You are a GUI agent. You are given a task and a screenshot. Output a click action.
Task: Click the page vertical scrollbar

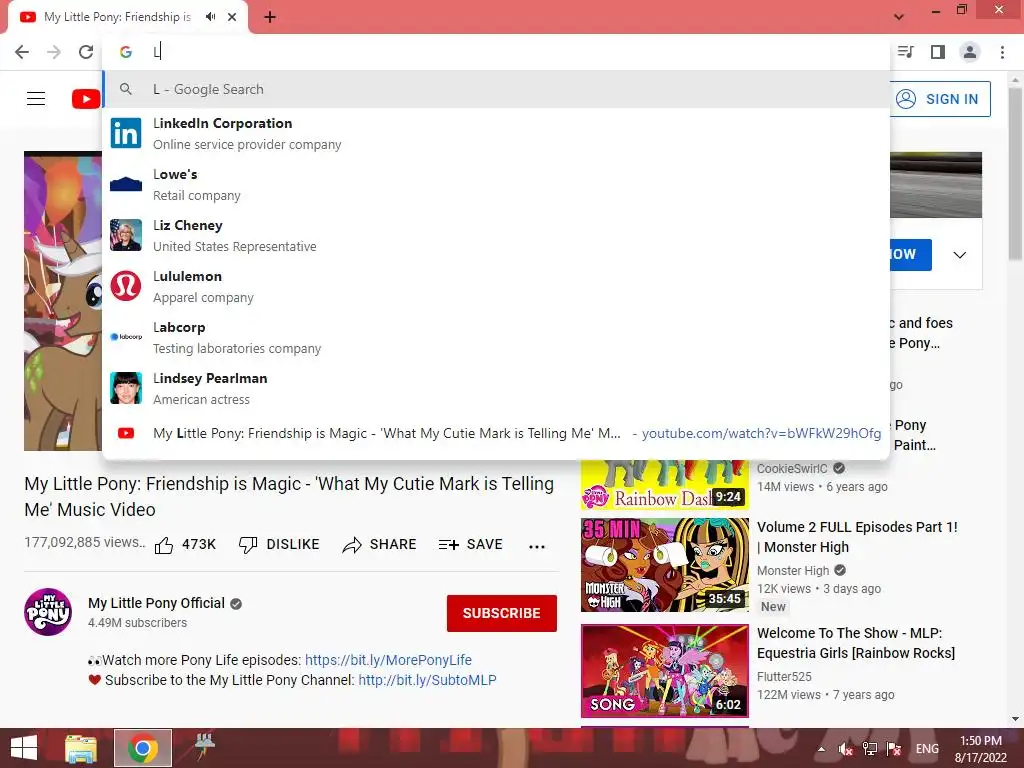pyautogui.click(x=1015, y=175)
